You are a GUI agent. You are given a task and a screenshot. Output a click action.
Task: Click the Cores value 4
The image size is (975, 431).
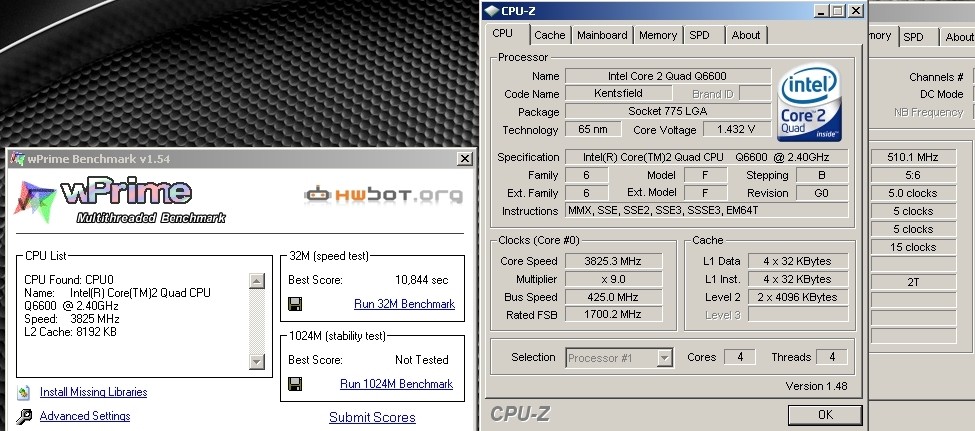coord(740,357)
